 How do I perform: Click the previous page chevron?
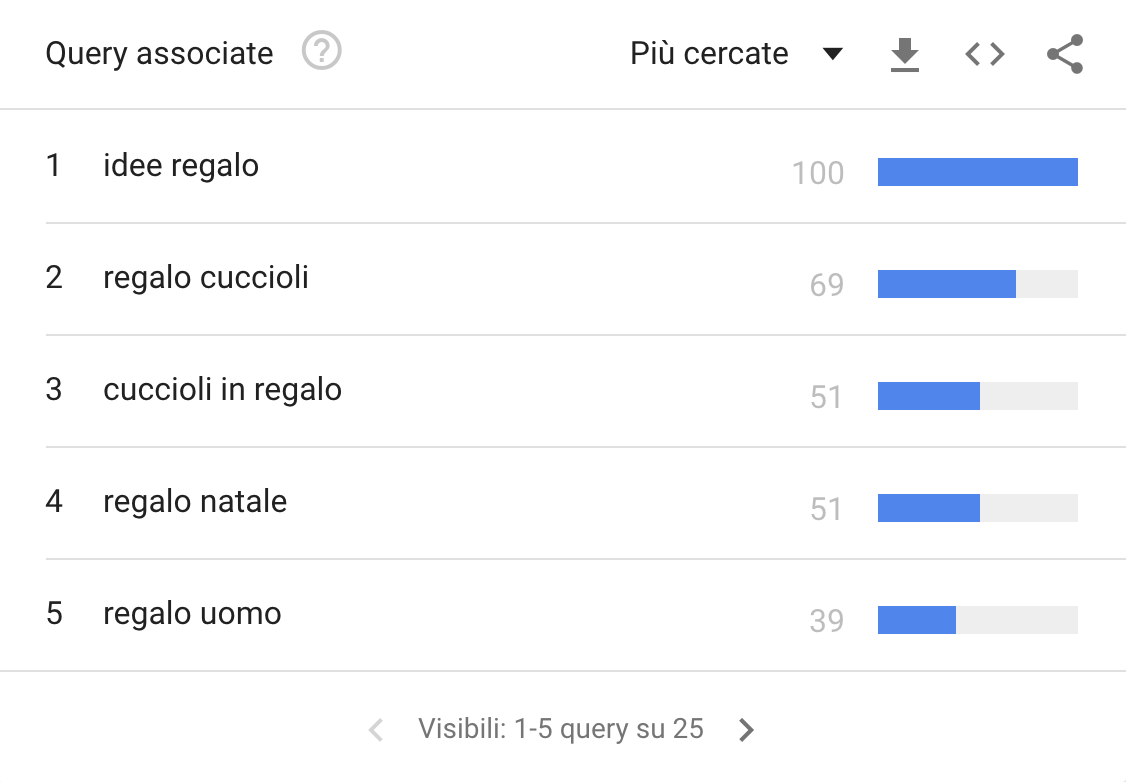coord(375,729)
